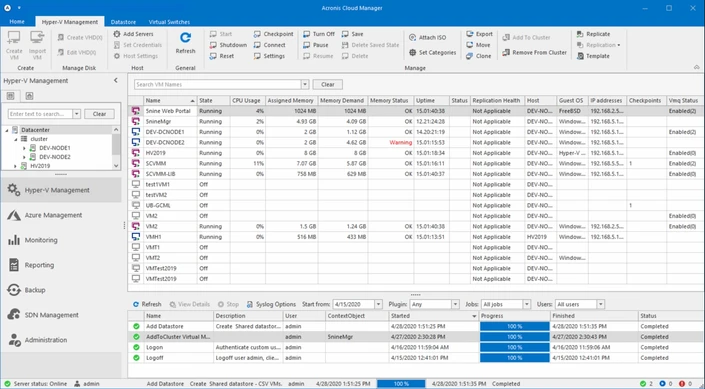Image resolution: width=705 pixels, height=389 pixels.
Task: Click the Checkpoint toolbar icon
Action: click(x=257, y=34)
